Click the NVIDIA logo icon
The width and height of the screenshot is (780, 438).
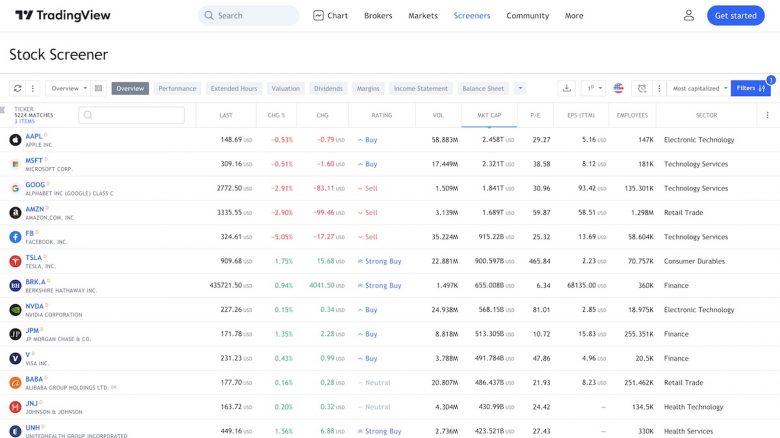point(15,310)
